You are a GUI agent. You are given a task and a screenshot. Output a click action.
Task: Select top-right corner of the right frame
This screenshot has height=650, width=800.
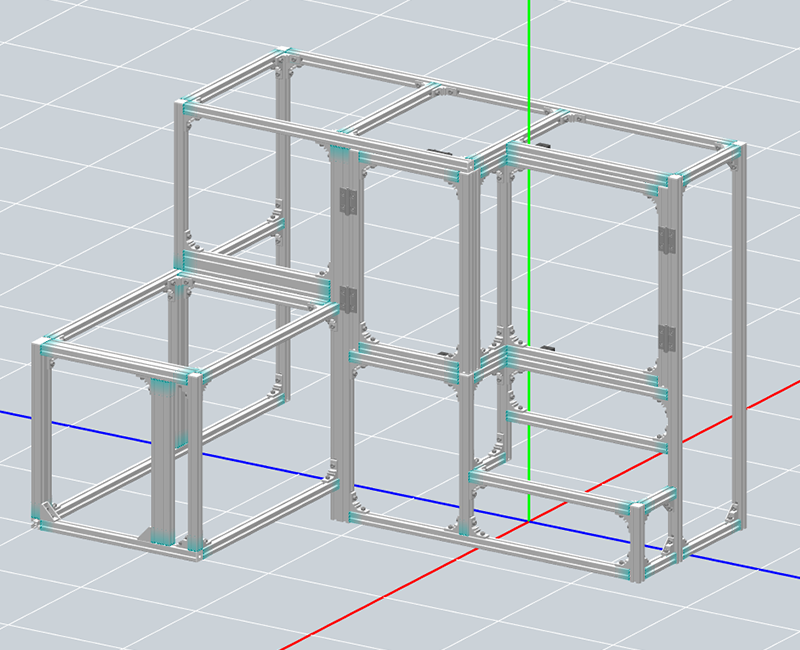[735, 150]
